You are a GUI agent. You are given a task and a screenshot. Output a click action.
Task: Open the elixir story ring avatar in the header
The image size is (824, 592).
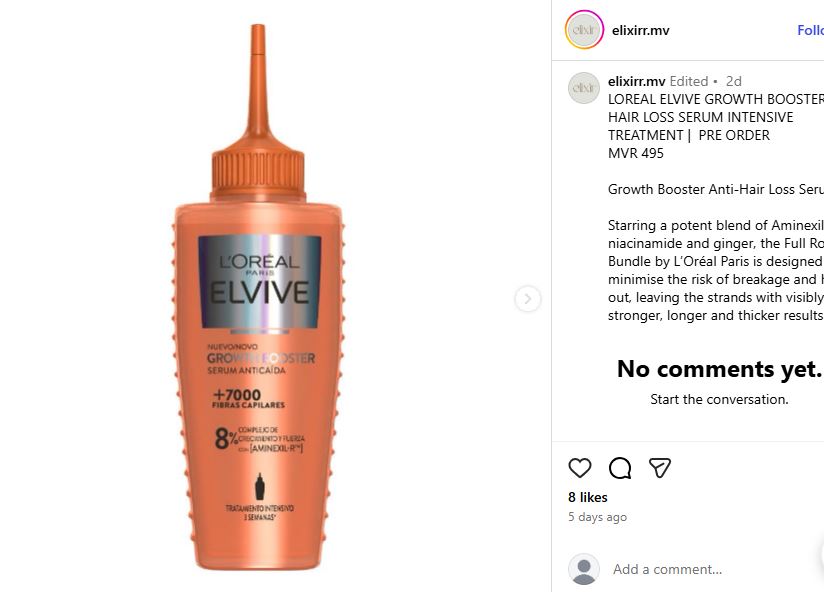click(x=584, y=30)
